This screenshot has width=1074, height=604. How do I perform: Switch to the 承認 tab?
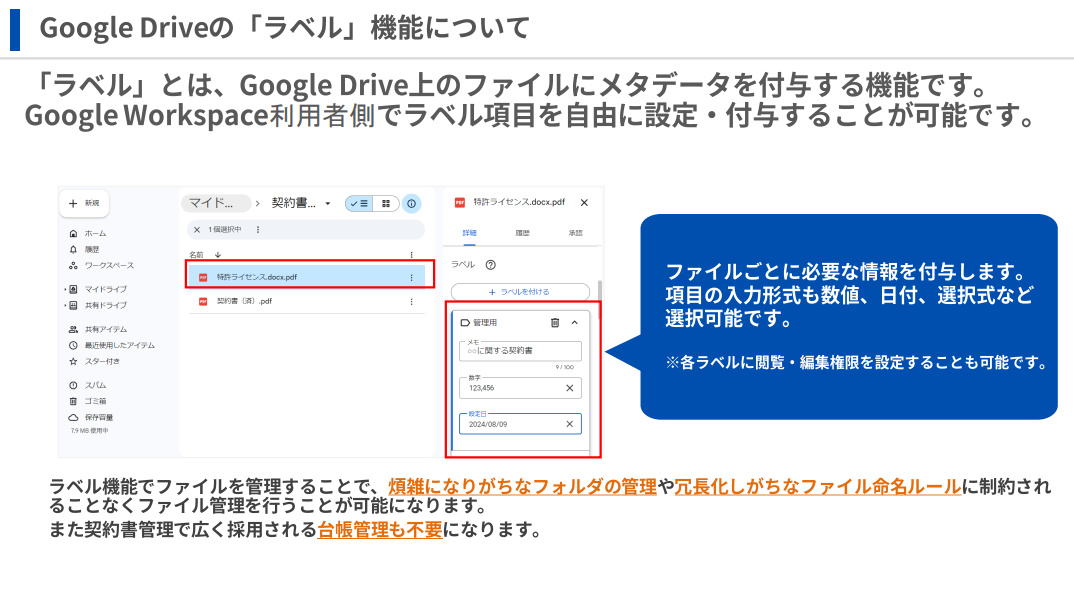(575, 233)
